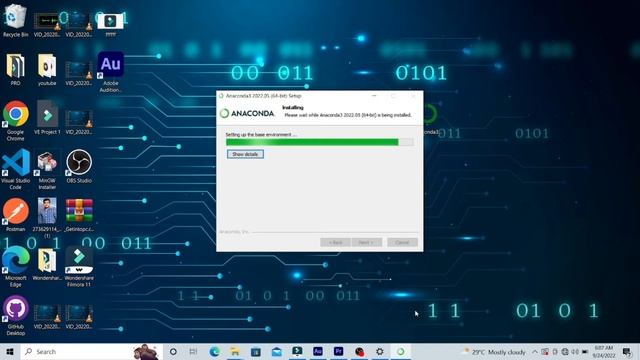Open the taskbar clock and date
Screen dimensions: 640x360
tap(604, 352)
